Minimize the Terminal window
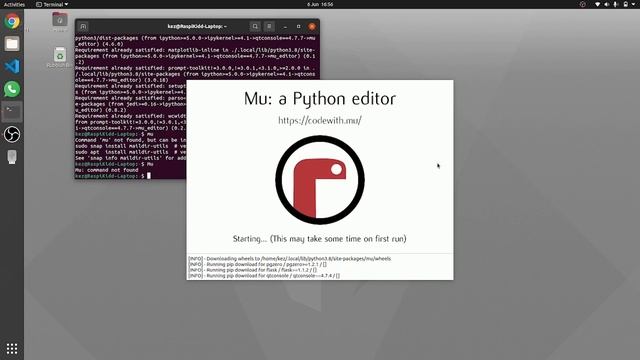Screen dimensions: 640x360 pyautogui.click(x=285, y=27)
